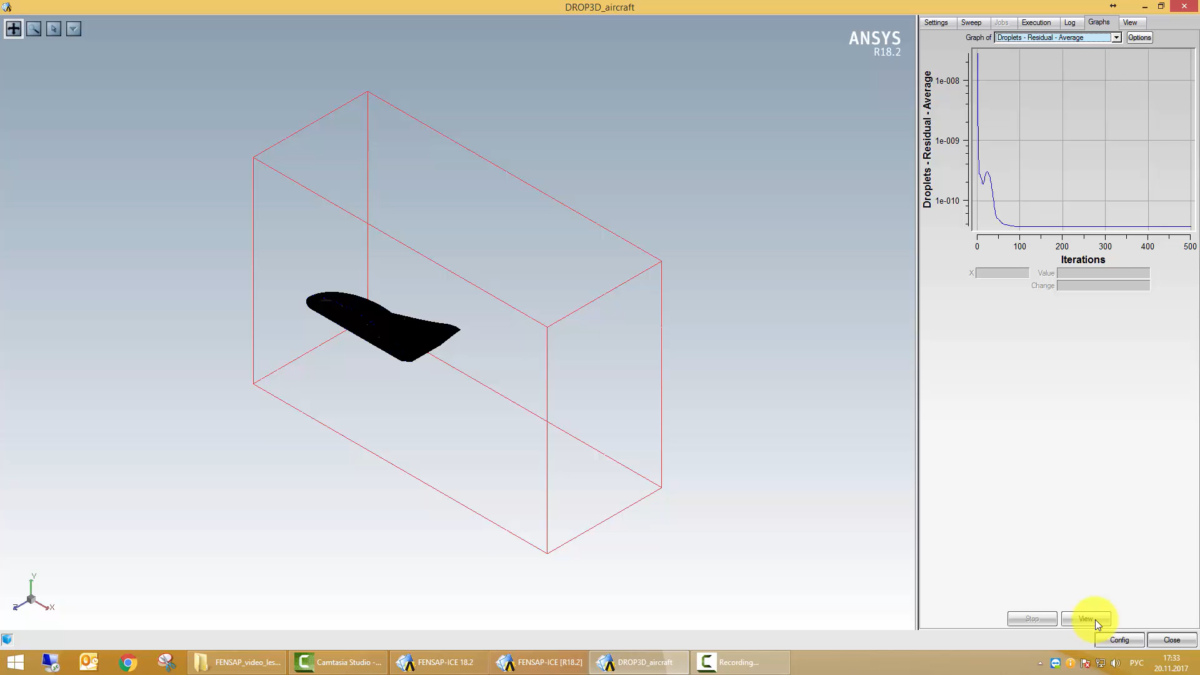Switch to FENSAP-ICE [R18.2] taskbar window
Screen dimensions: 1200x675
[540, 662]
